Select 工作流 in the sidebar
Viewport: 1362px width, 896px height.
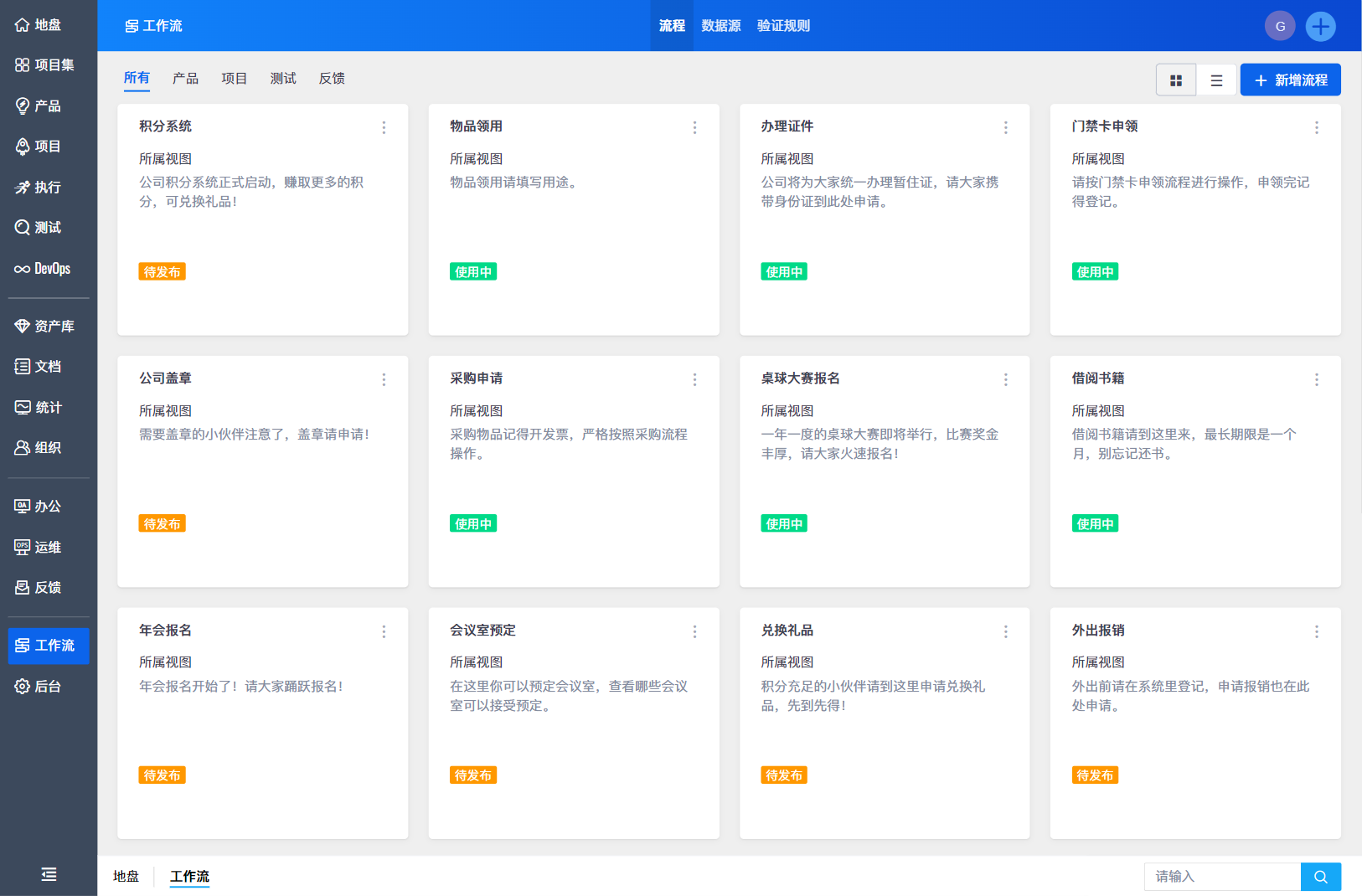49,646
